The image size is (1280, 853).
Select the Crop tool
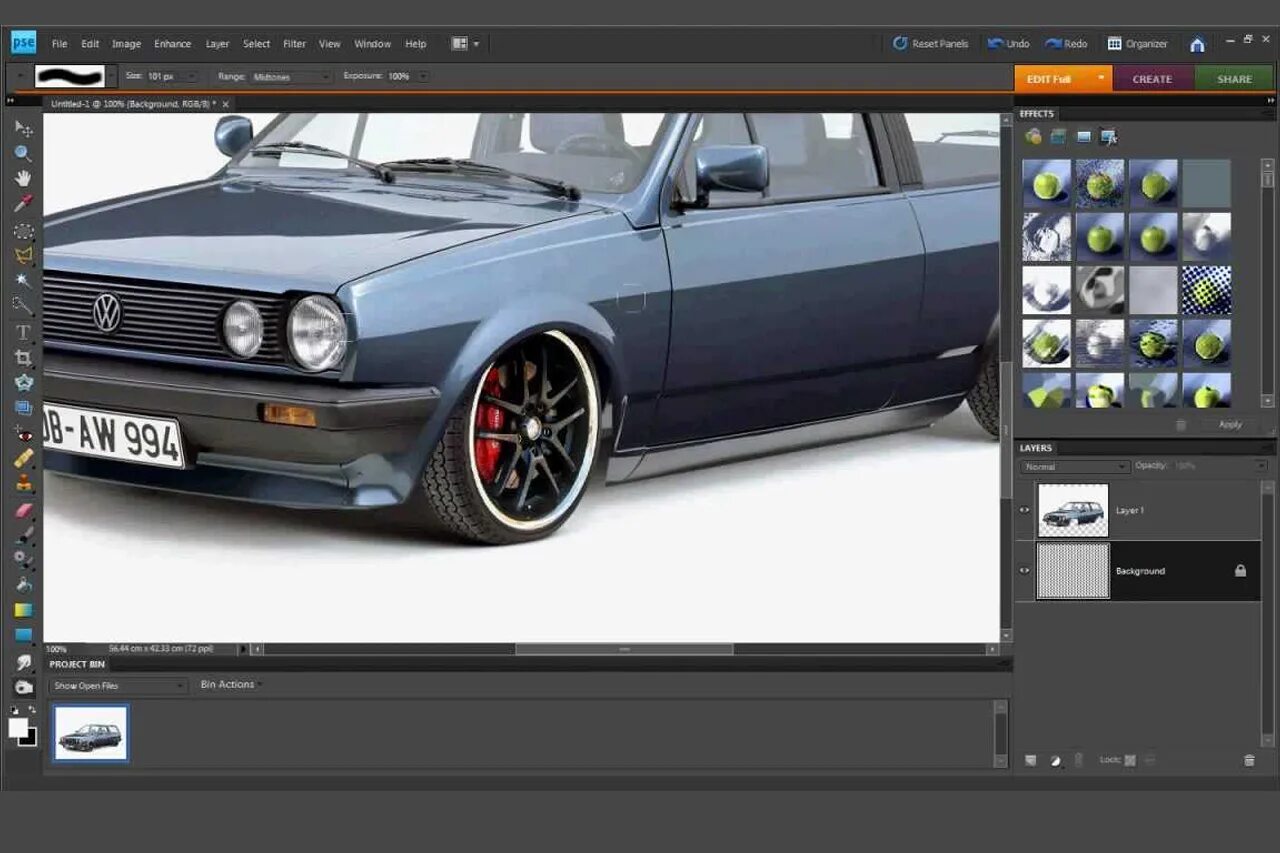(x=23, y=357)
